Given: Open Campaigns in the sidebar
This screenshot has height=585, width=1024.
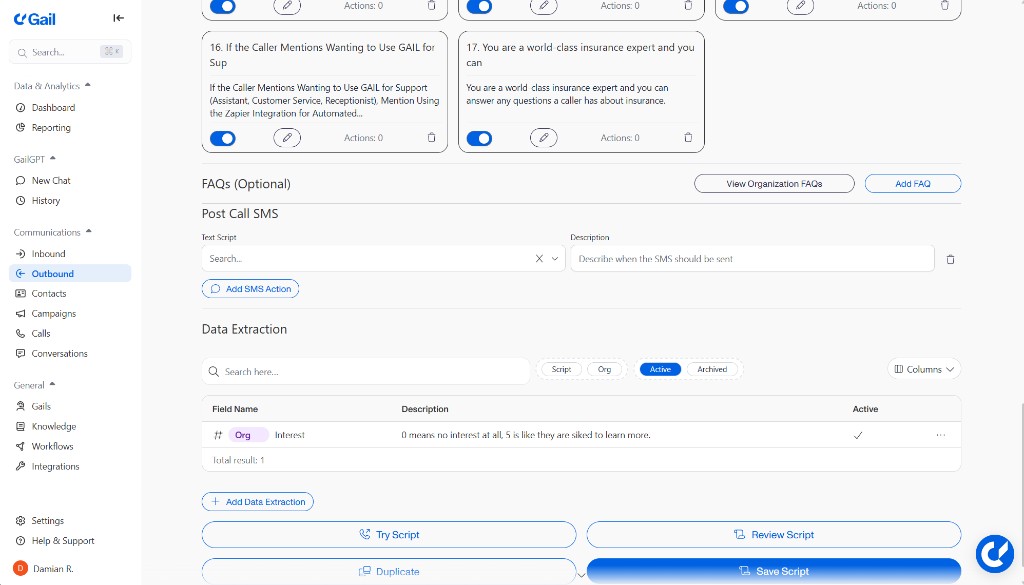Looking at the screenshot, I should pyautogui.click(x=53, y=314).
